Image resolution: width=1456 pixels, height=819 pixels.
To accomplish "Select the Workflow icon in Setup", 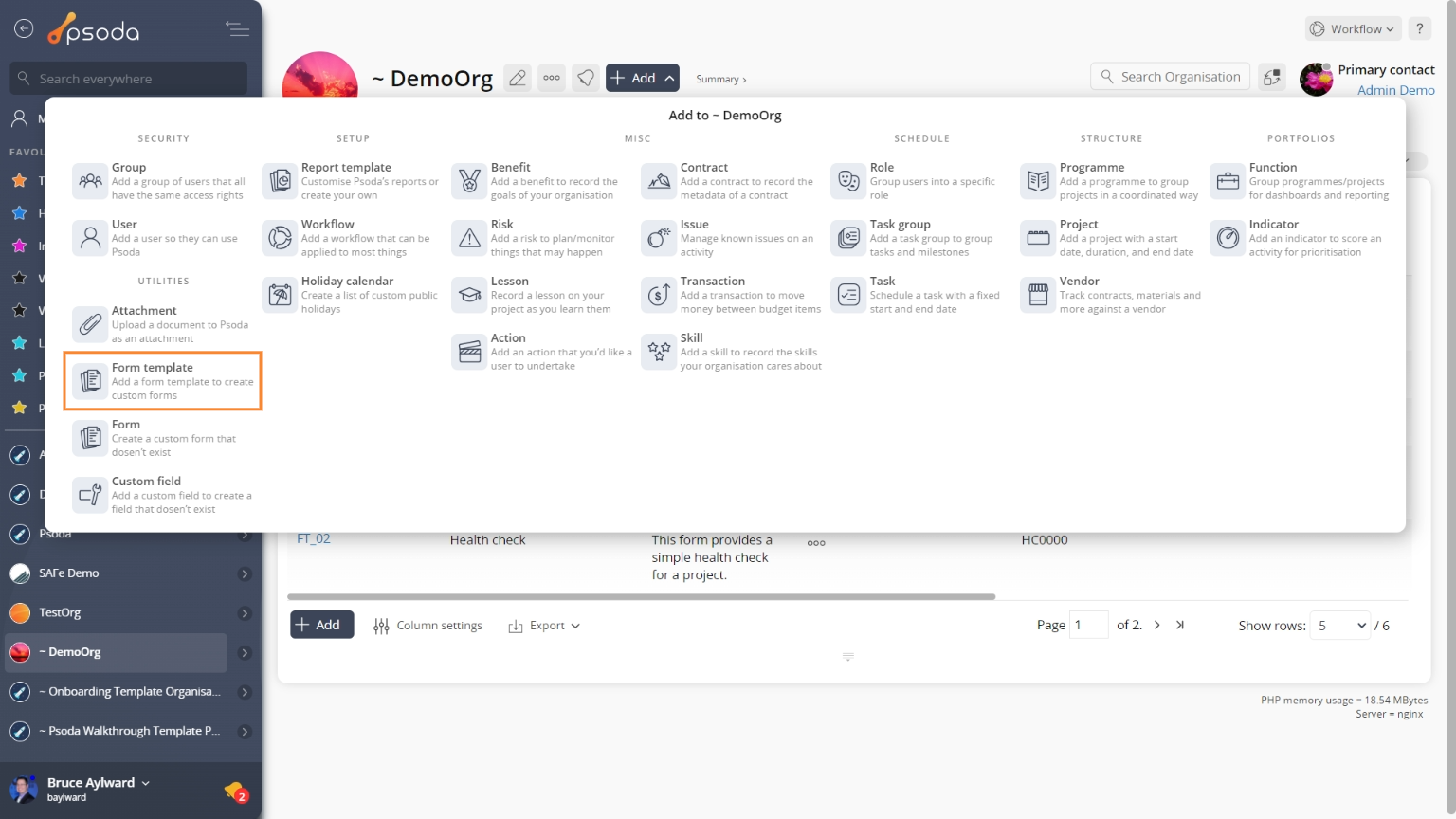I will (x=280, y=238).
